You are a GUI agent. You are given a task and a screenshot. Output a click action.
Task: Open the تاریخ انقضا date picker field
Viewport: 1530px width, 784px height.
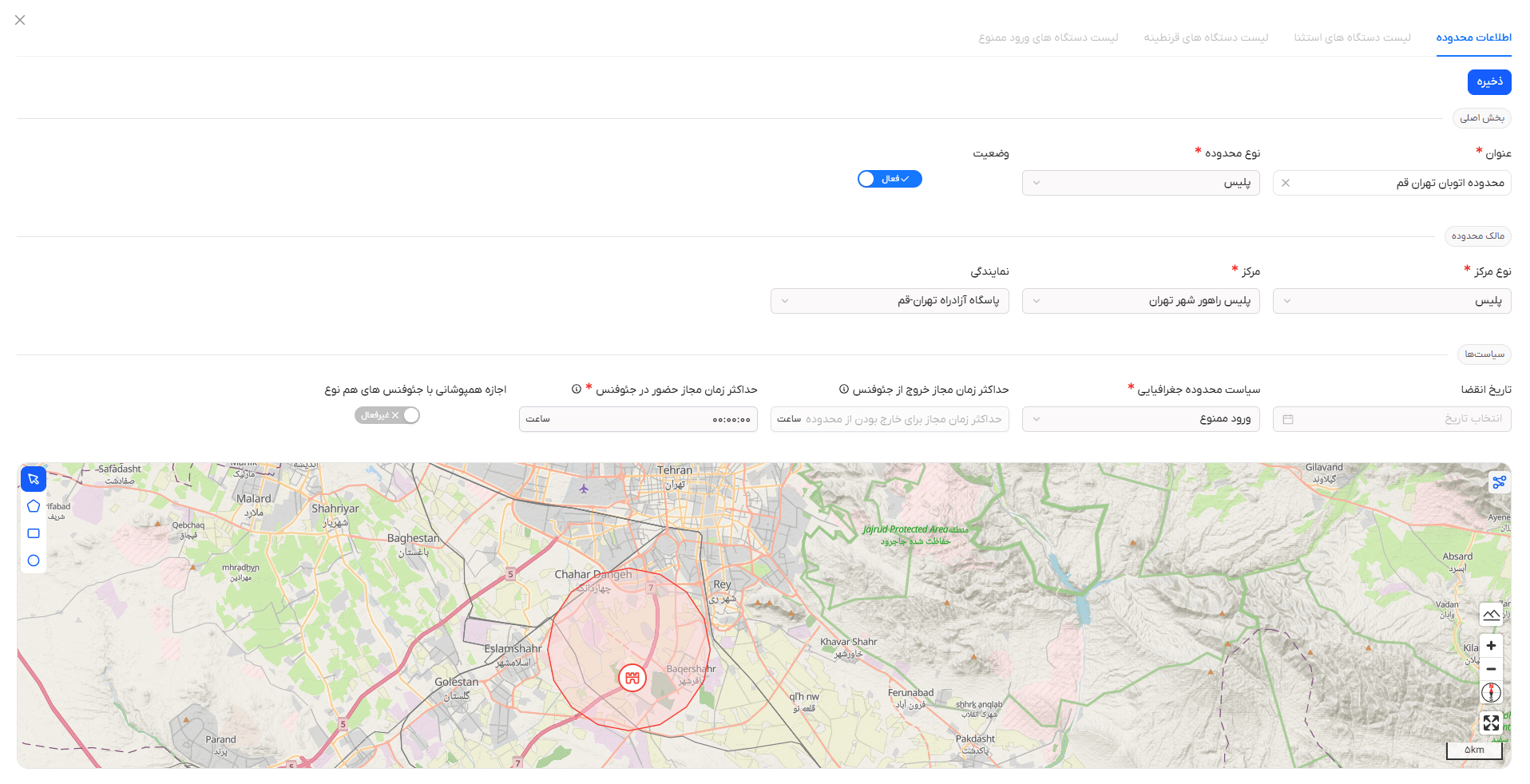pyautogui.click(x=1392, y=419)
